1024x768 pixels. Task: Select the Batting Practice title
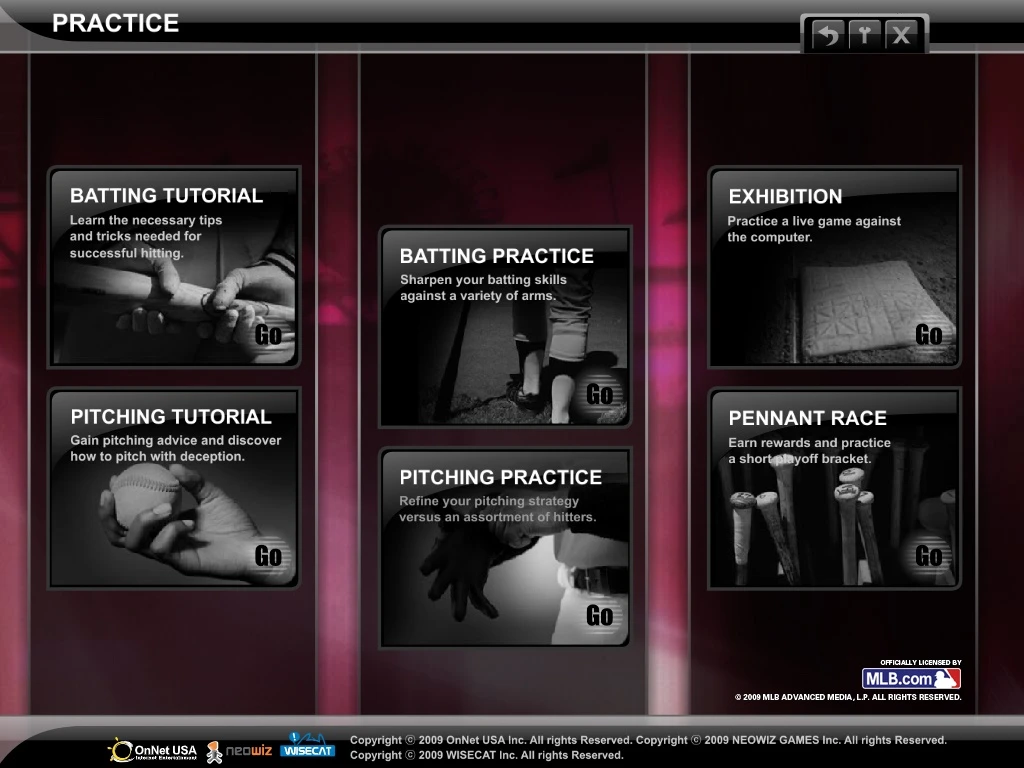(497, 255)
